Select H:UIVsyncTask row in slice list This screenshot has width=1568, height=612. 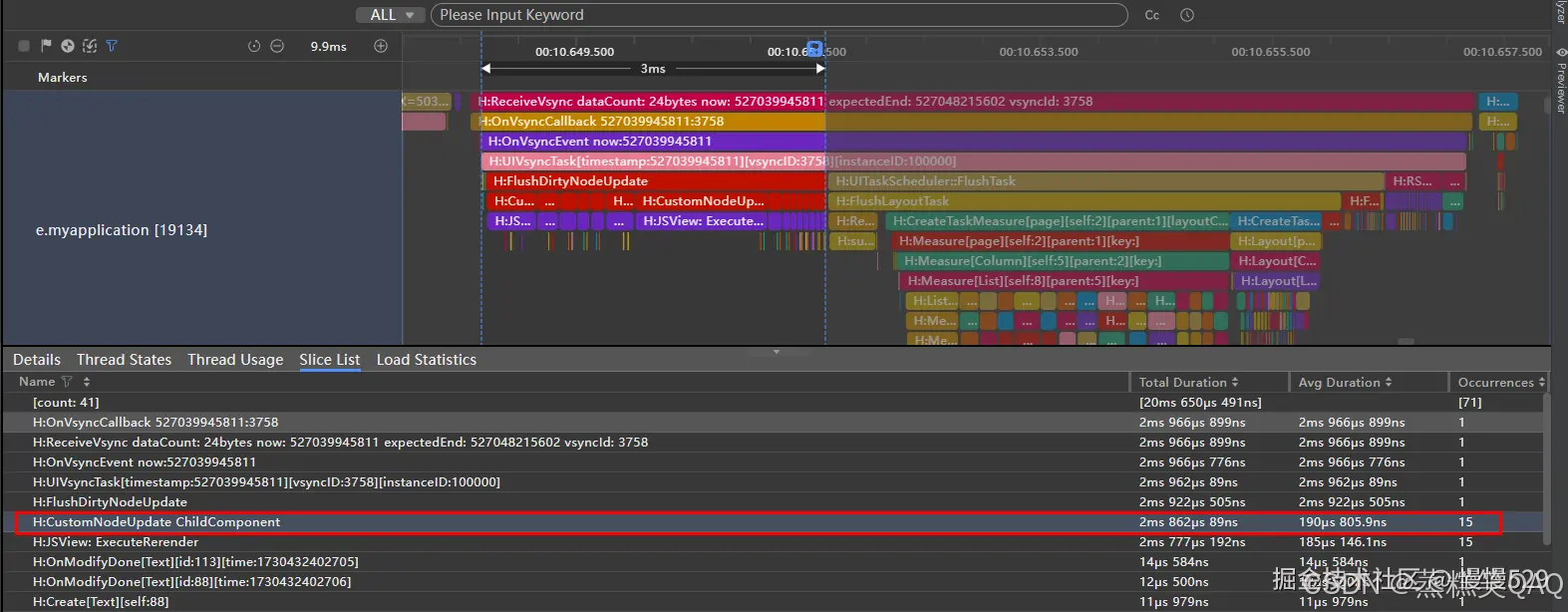[x=774, y=482]
